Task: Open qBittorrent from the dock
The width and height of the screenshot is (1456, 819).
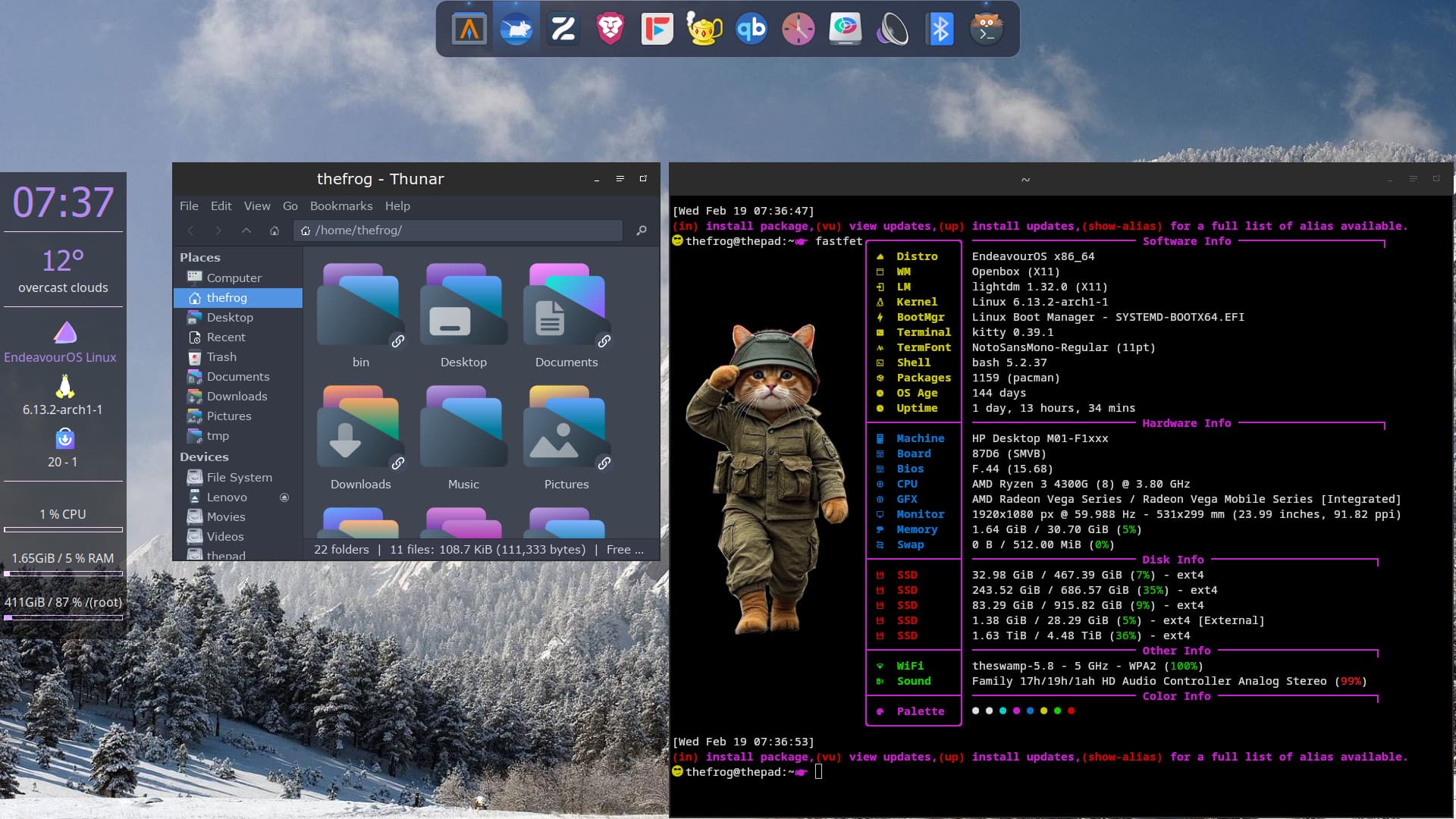Action: [752, 30]
